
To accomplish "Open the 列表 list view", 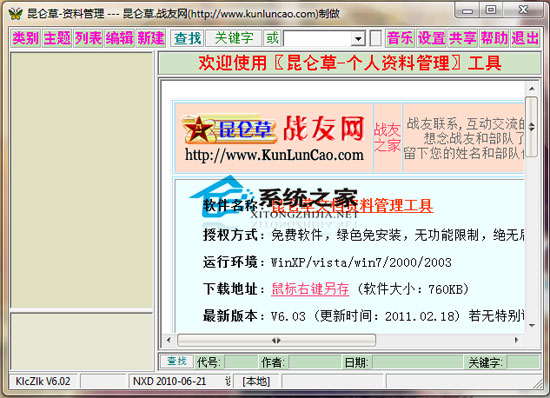I will pos(88,38).
